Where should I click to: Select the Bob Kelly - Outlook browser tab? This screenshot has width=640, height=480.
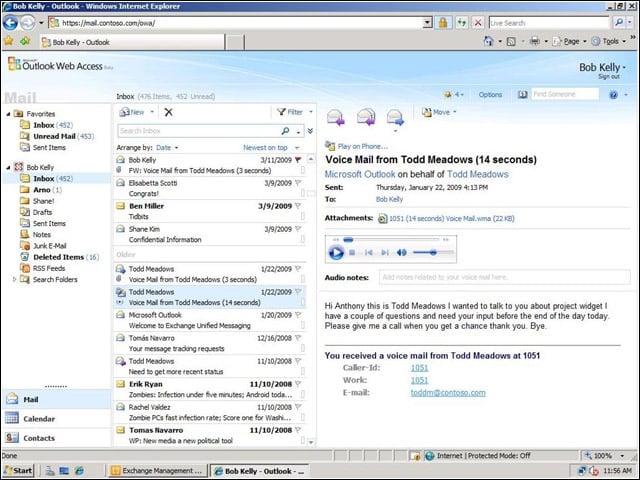click(132, 42)
